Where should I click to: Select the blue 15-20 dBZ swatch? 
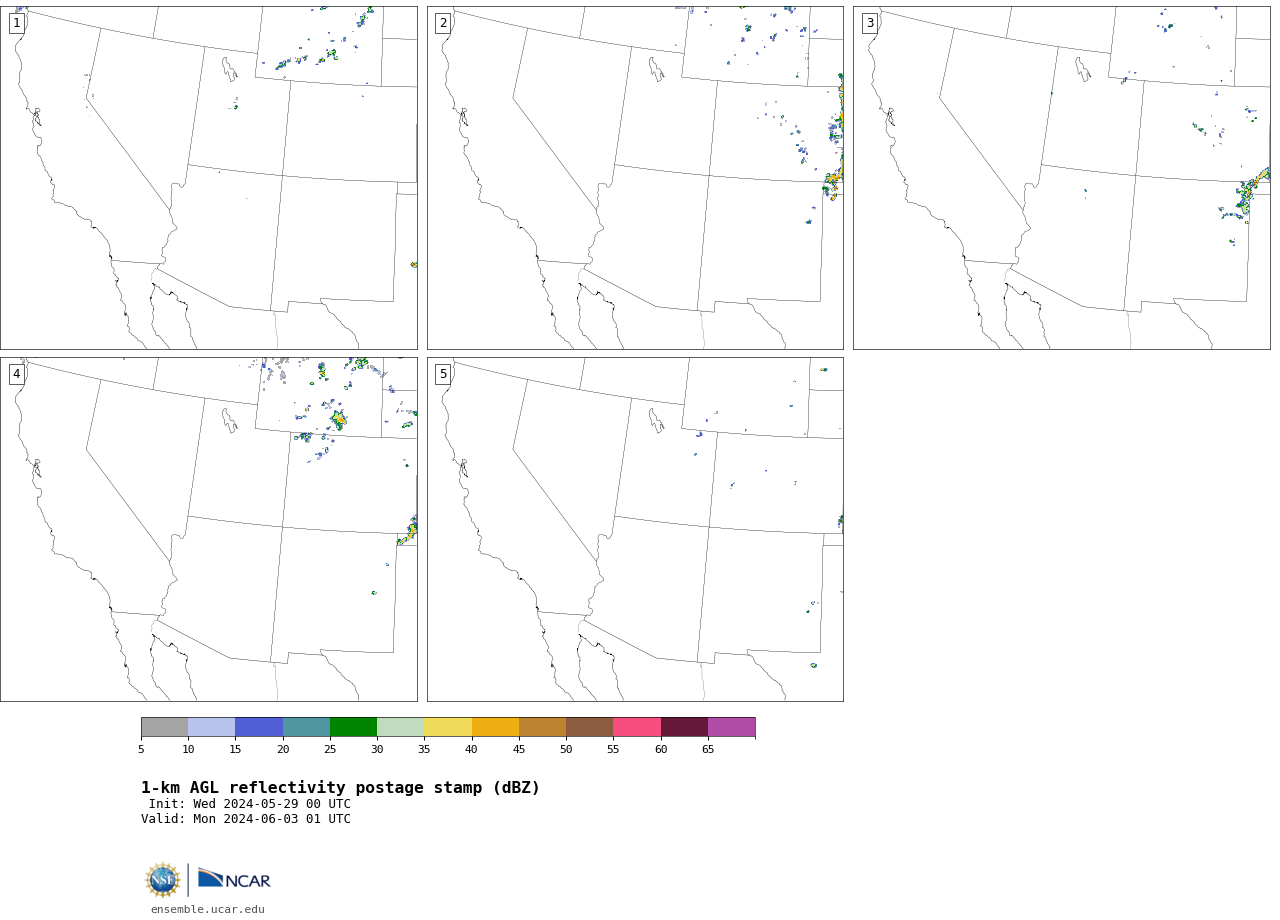point(259,727)
